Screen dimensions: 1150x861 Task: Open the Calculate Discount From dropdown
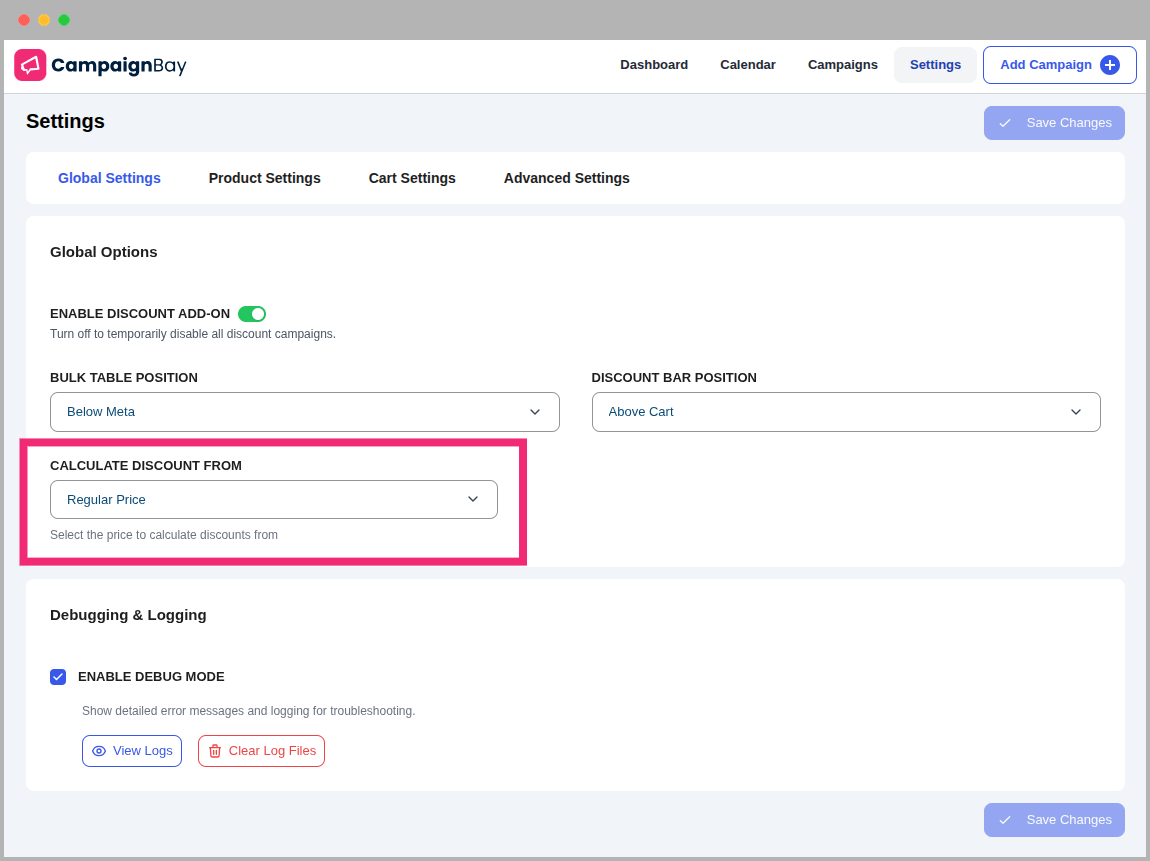[x=273, y=500]
